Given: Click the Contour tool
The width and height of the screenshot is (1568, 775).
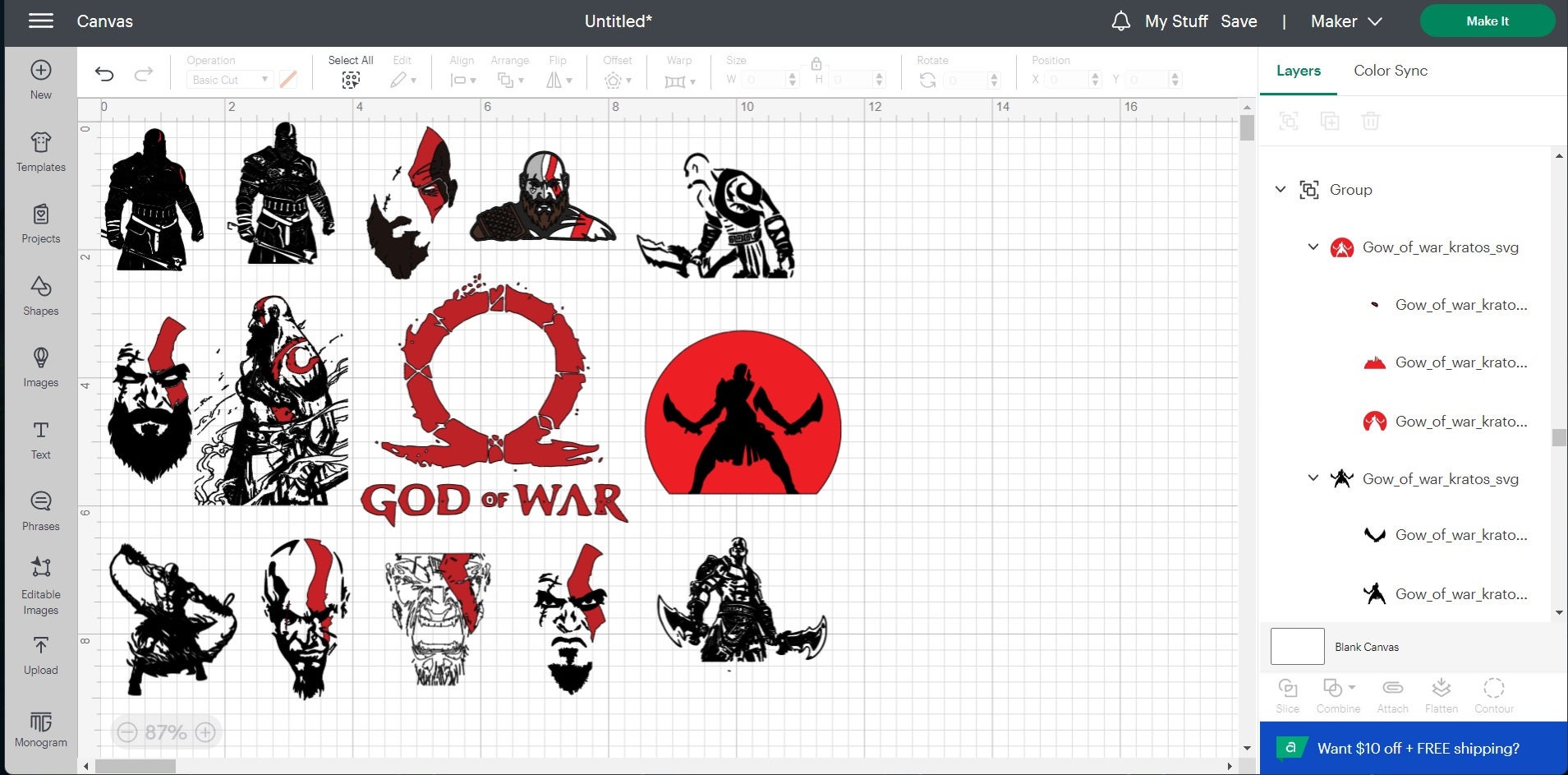Looking at the screenshot, I should (x=1494, y=695).
